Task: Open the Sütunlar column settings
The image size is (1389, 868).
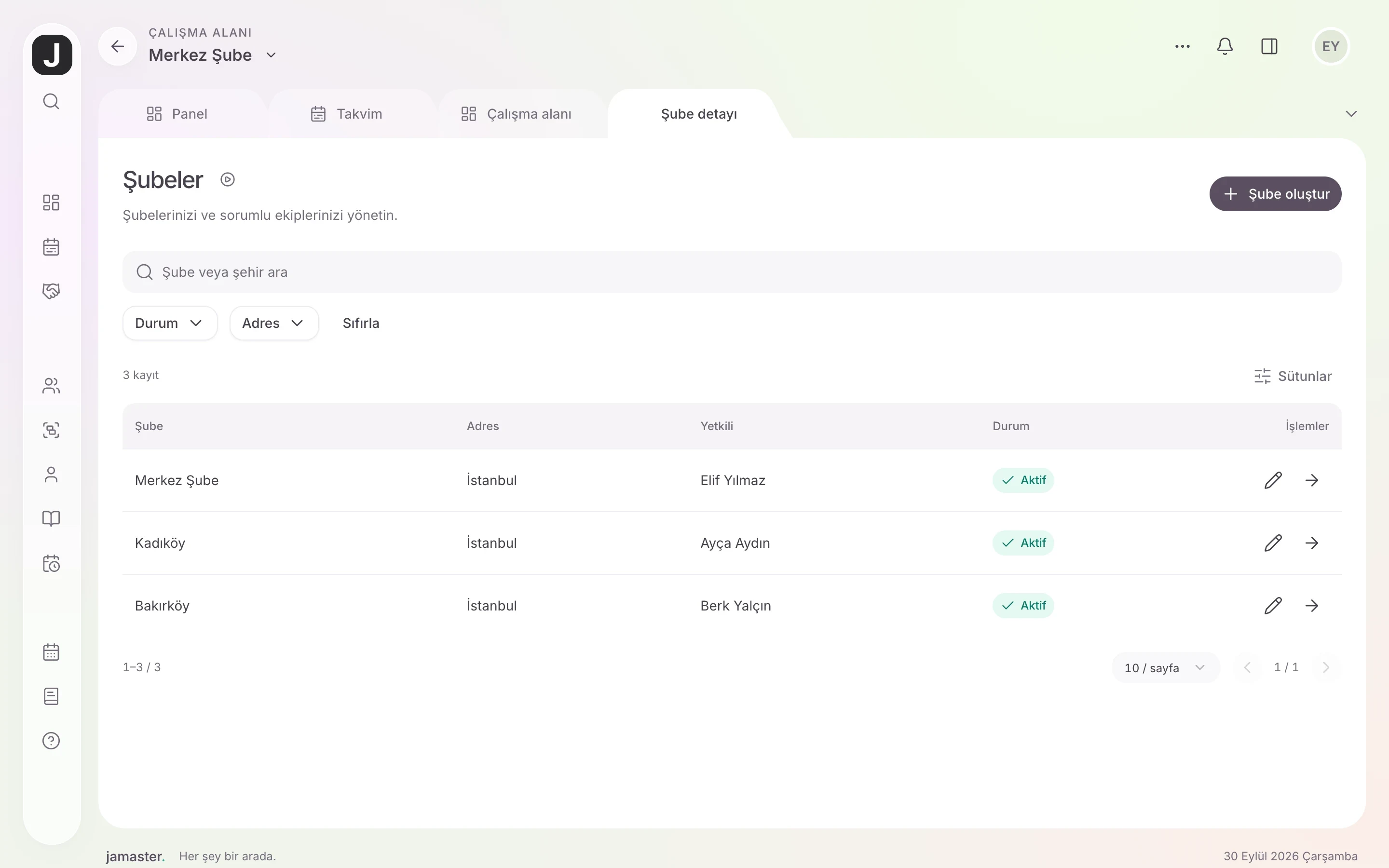Action: click(x=1293, y=377)
